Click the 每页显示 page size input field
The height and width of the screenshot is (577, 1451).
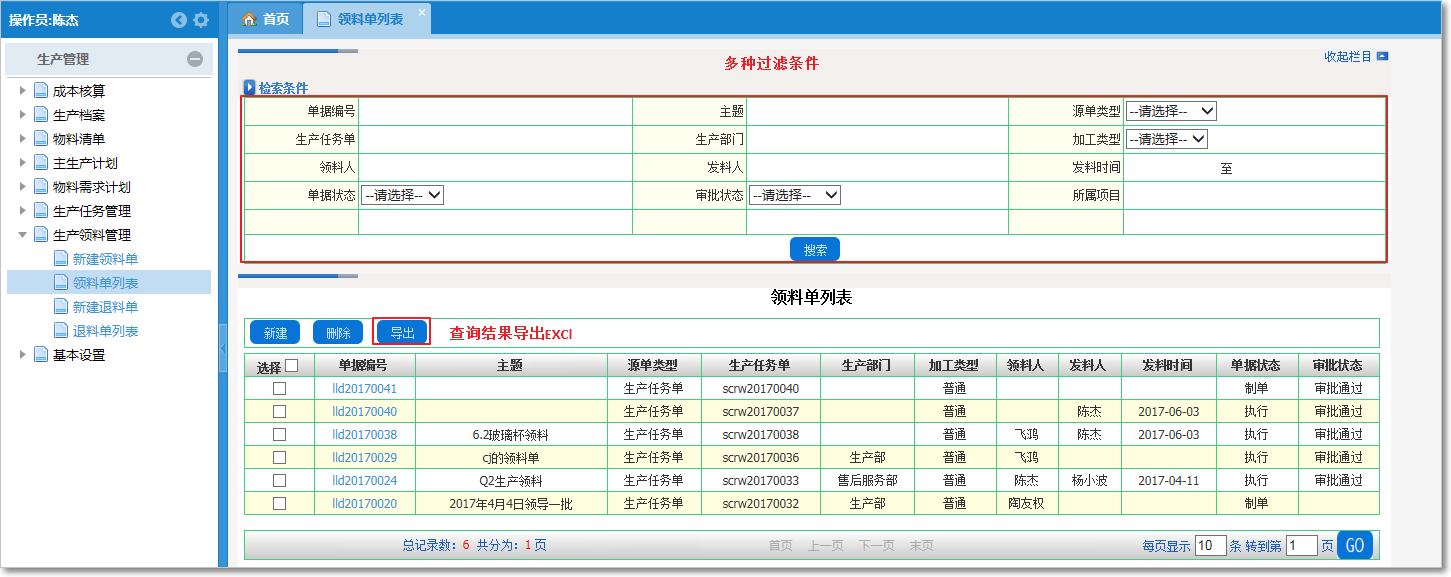[x=1211, y=545]
